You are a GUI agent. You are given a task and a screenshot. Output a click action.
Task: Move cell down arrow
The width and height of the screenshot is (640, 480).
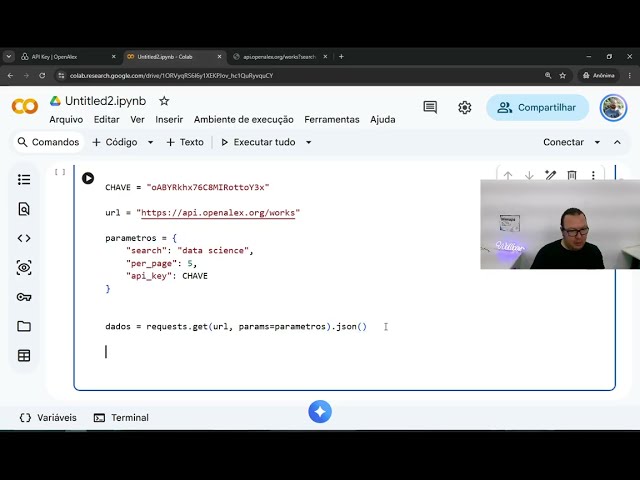click(x=529, y=176)
